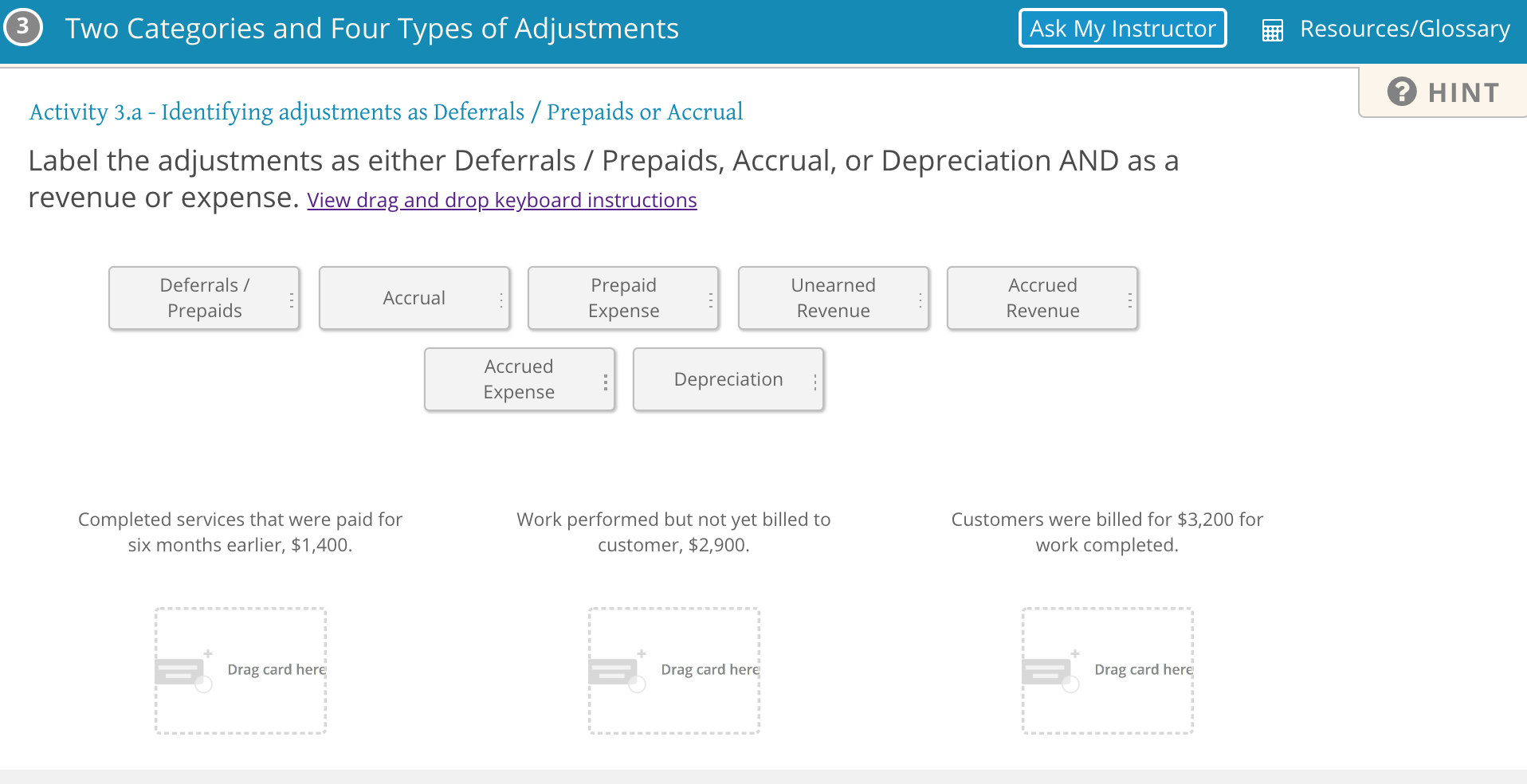The image size is (1527, 784).
Task: Select the Depreciation card
Action: click(x=728, y=379)
